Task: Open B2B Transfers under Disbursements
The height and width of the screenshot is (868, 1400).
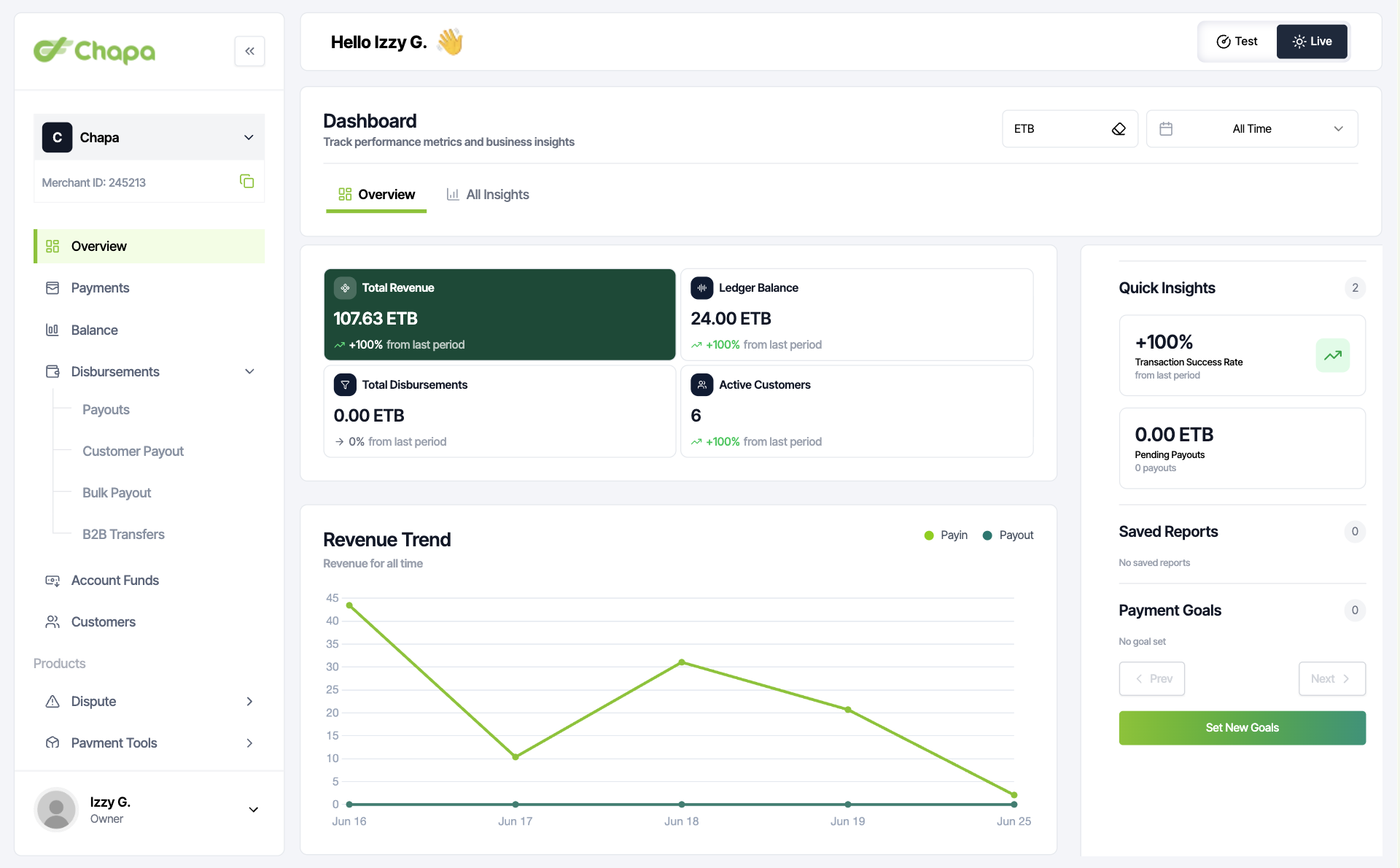Action: point(123,535)
